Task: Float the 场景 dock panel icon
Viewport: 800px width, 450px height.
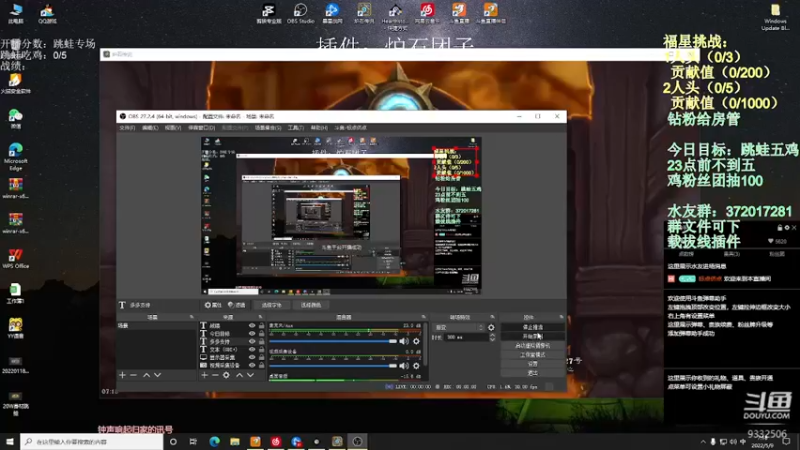Action: 191,317
